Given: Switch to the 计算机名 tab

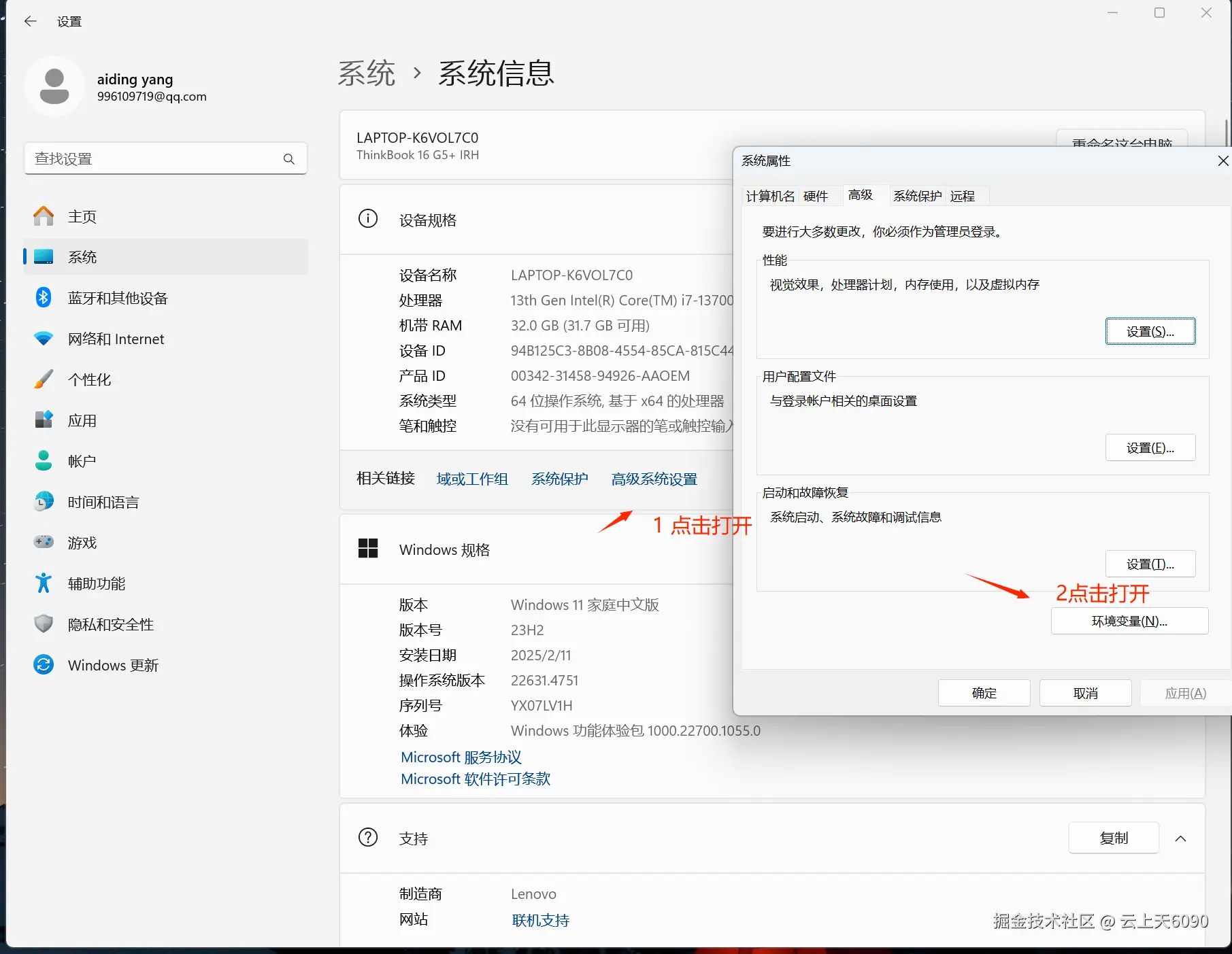Looking at the screenshot, I should [770, 197].
